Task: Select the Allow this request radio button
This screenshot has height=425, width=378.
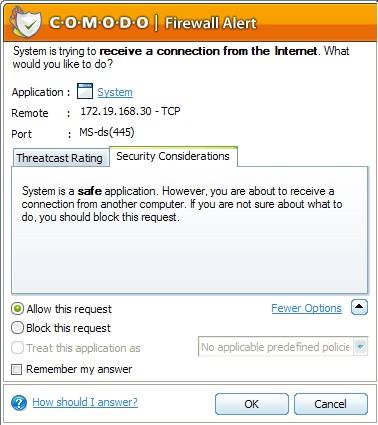Action: point(17,309)
